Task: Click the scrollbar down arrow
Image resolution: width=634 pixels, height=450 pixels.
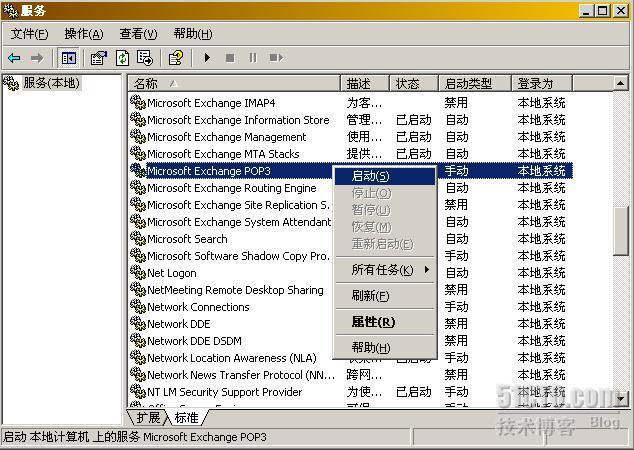Action: [621, 399]
